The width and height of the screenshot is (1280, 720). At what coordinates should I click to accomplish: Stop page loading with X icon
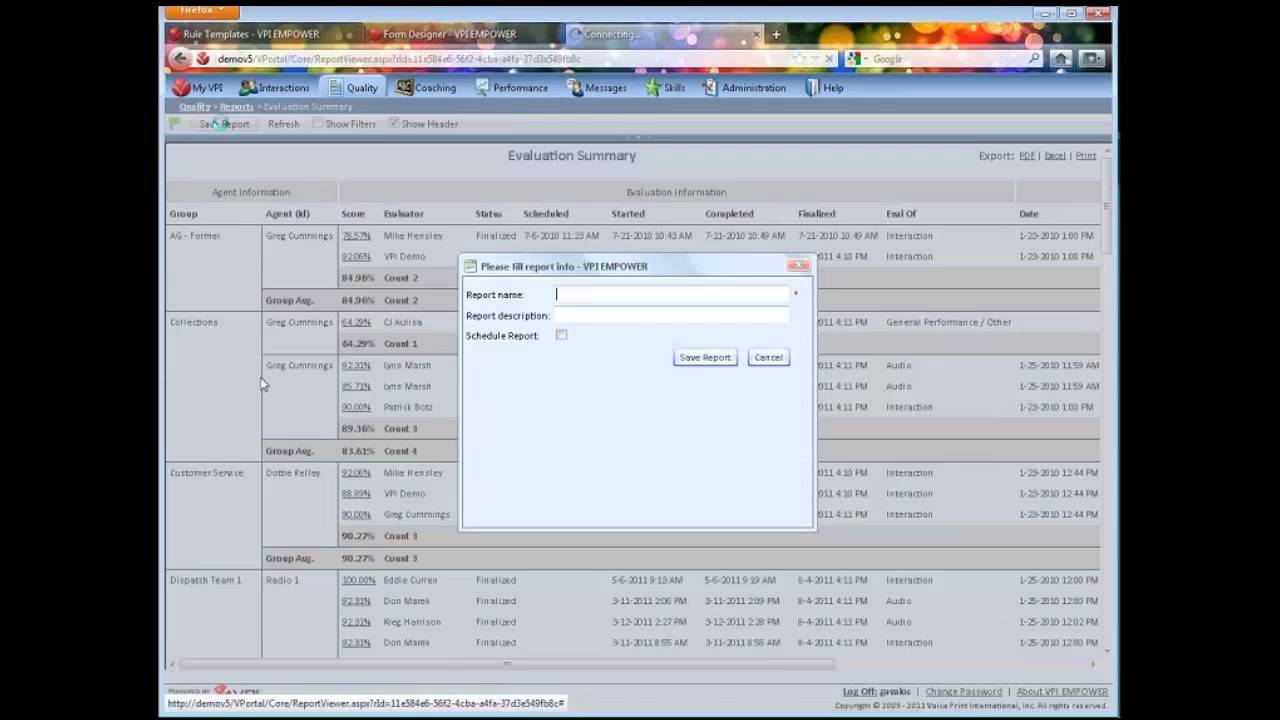(828, 59)
